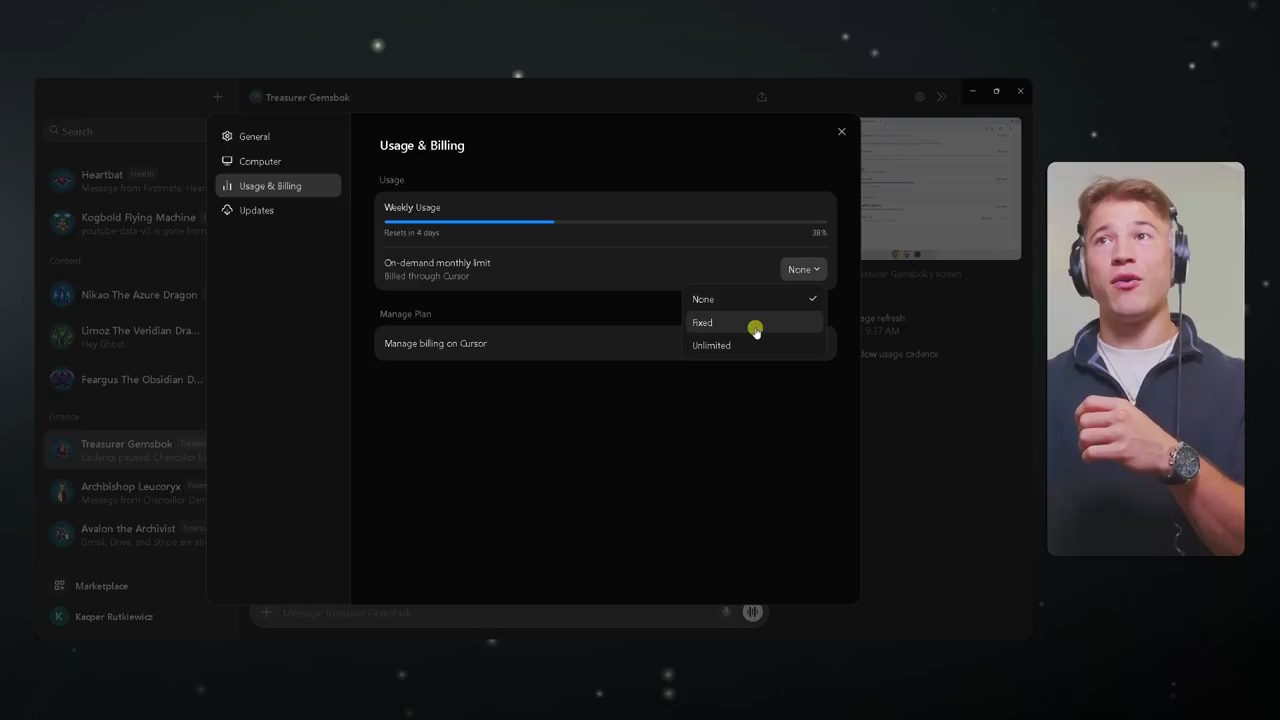Click the 38% usage value text
This screenshot has width=1280, height=720.
coord(819,233)
